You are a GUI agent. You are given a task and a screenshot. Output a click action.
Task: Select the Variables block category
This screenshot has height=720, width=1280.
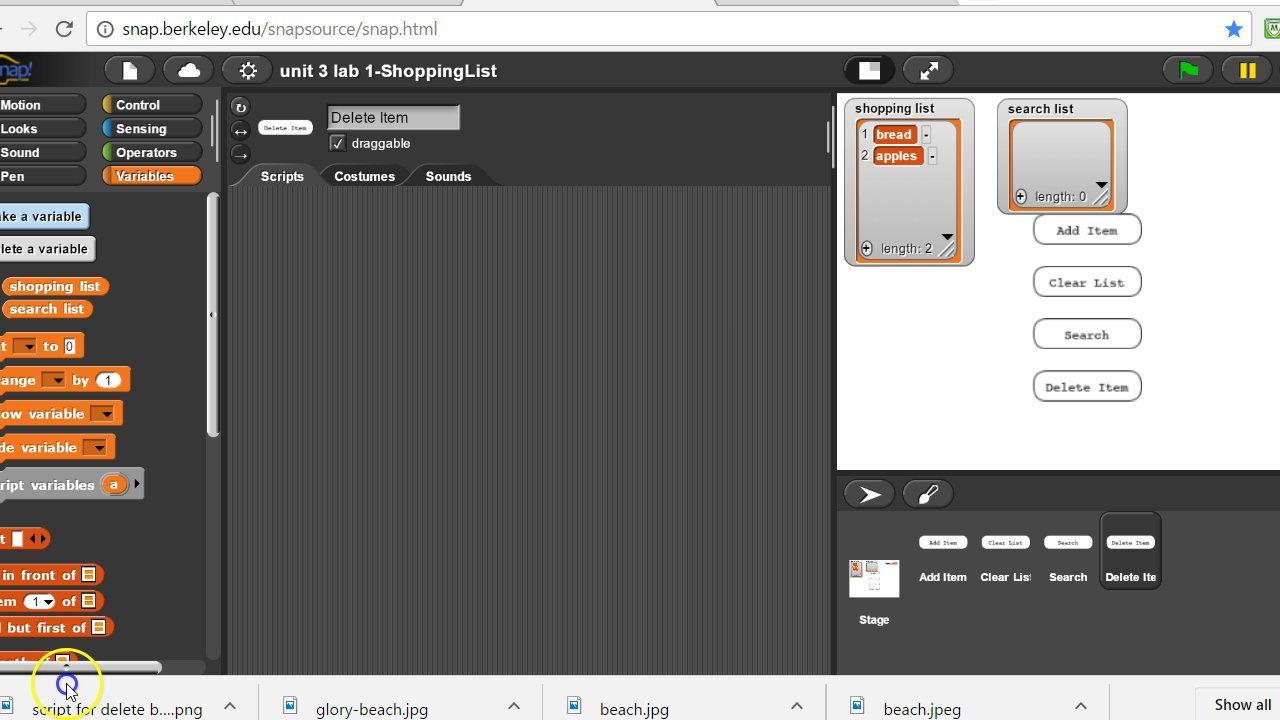click(151, 176)
